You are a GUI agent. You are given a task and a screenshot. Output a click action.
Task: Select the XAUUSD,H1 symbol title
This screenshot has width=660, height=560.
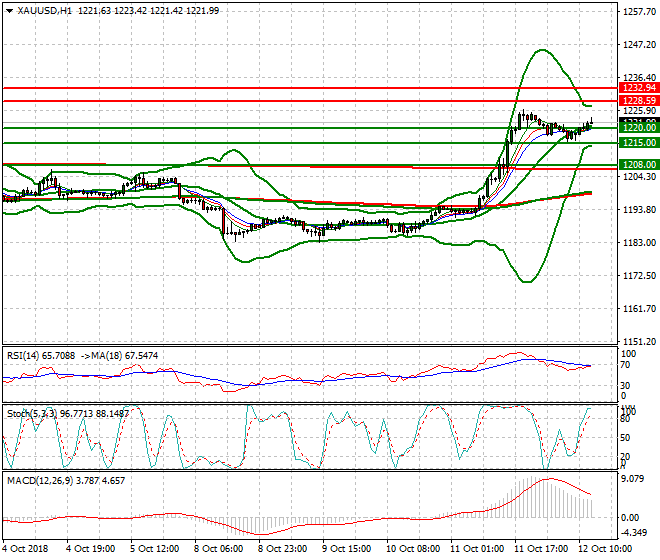45,10
